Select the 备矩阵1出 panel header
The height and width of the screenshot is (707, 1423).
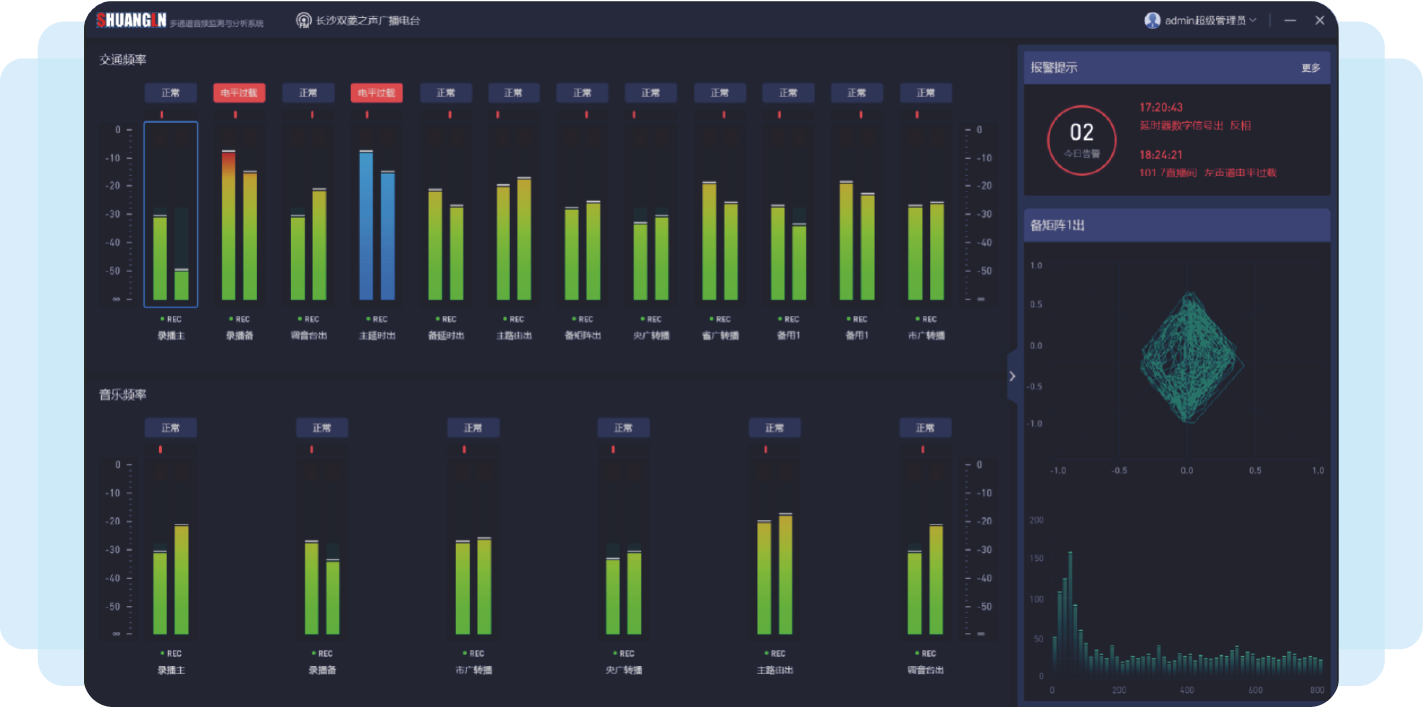point(1176,225)
